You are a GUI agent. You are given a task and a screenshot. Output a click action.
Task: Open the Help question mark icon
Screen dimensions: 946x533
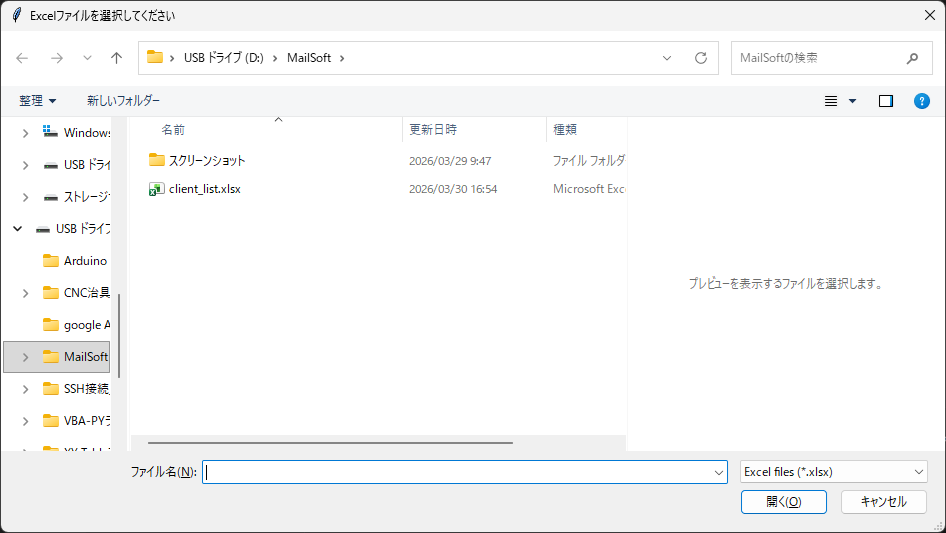point(922,101)
